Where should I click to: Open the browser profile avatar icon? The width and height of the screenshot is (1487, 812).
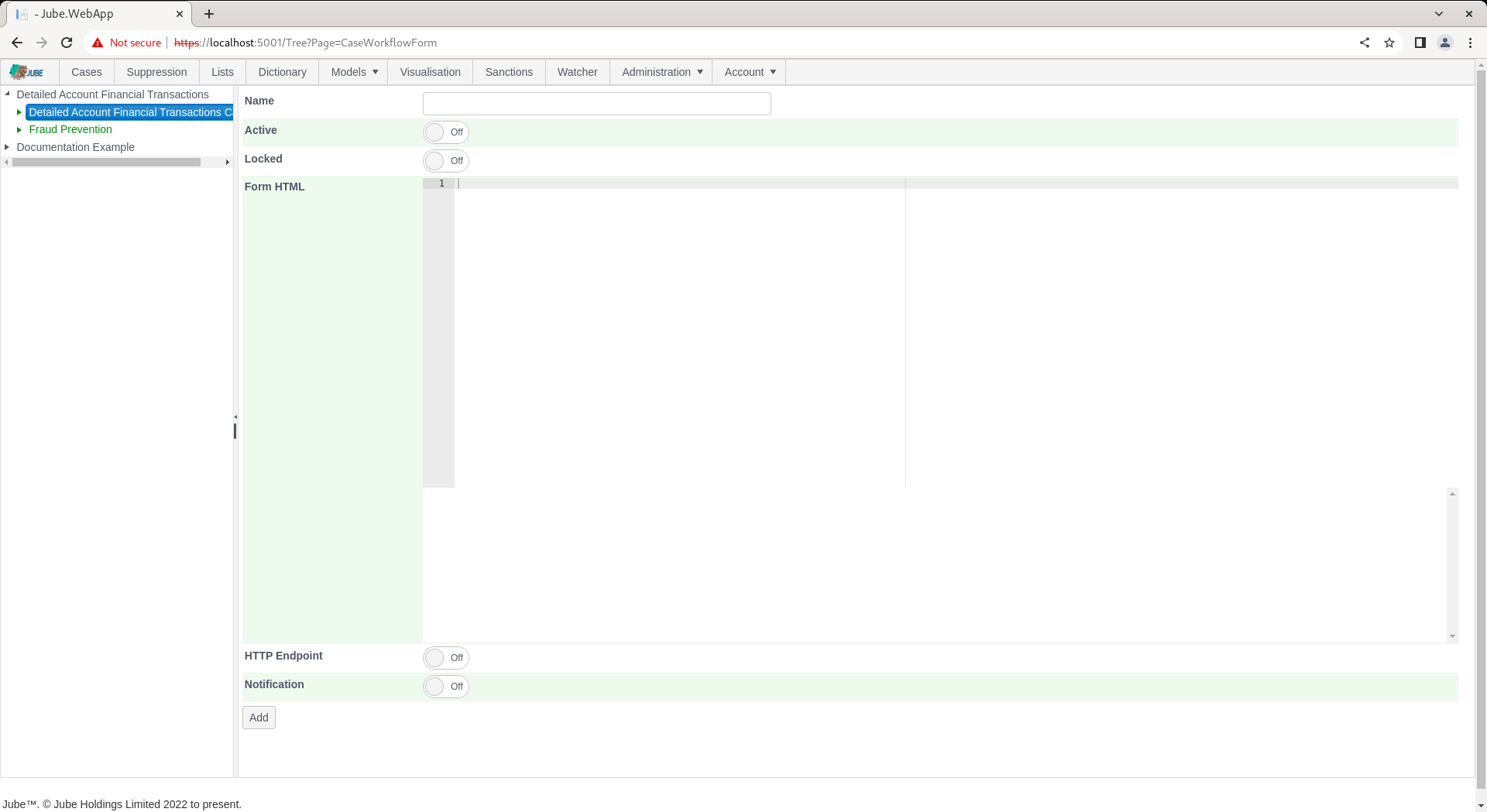(1445, 43)
